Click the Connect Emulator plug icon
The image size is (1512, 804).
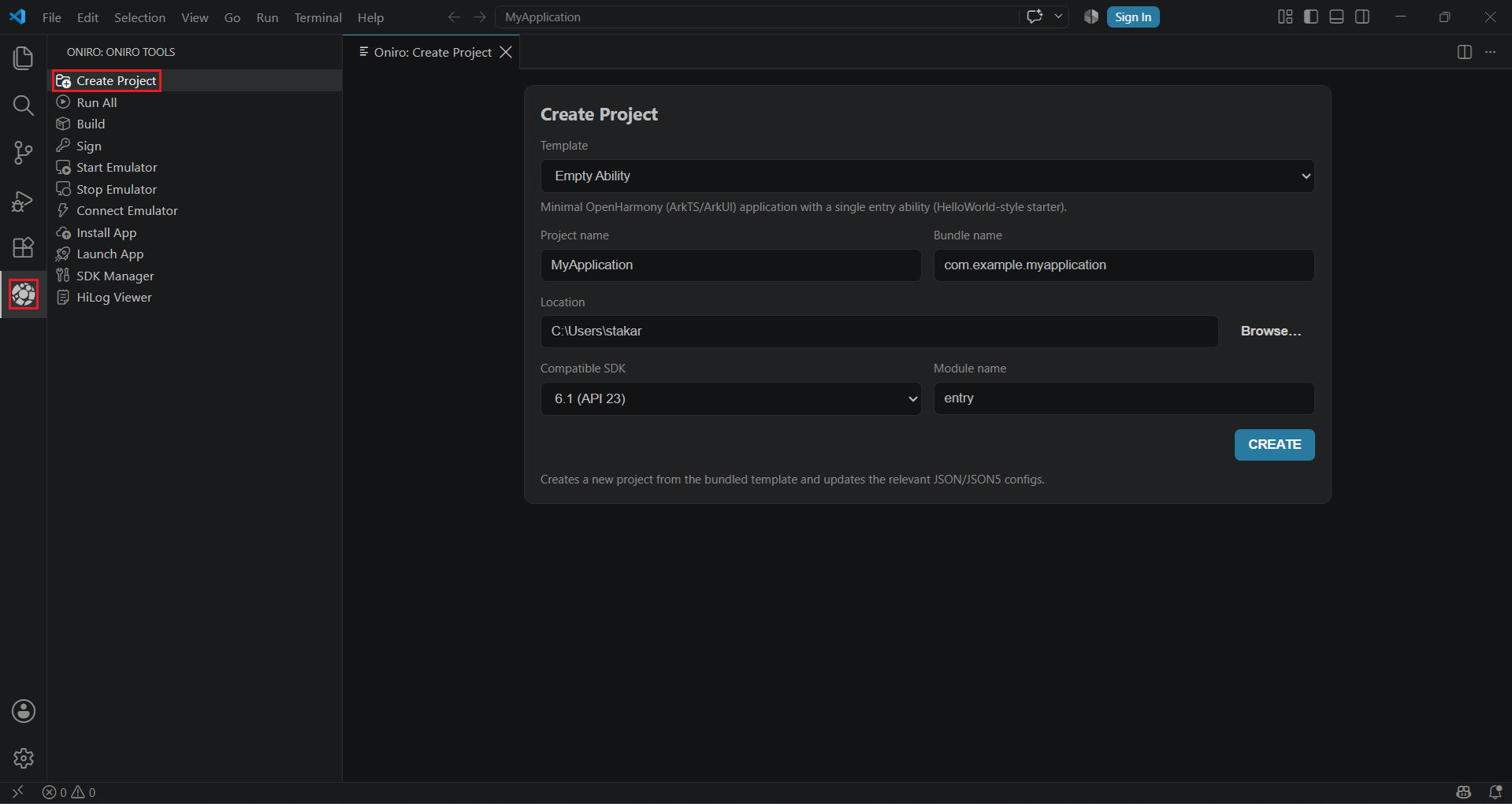[64, 210]
